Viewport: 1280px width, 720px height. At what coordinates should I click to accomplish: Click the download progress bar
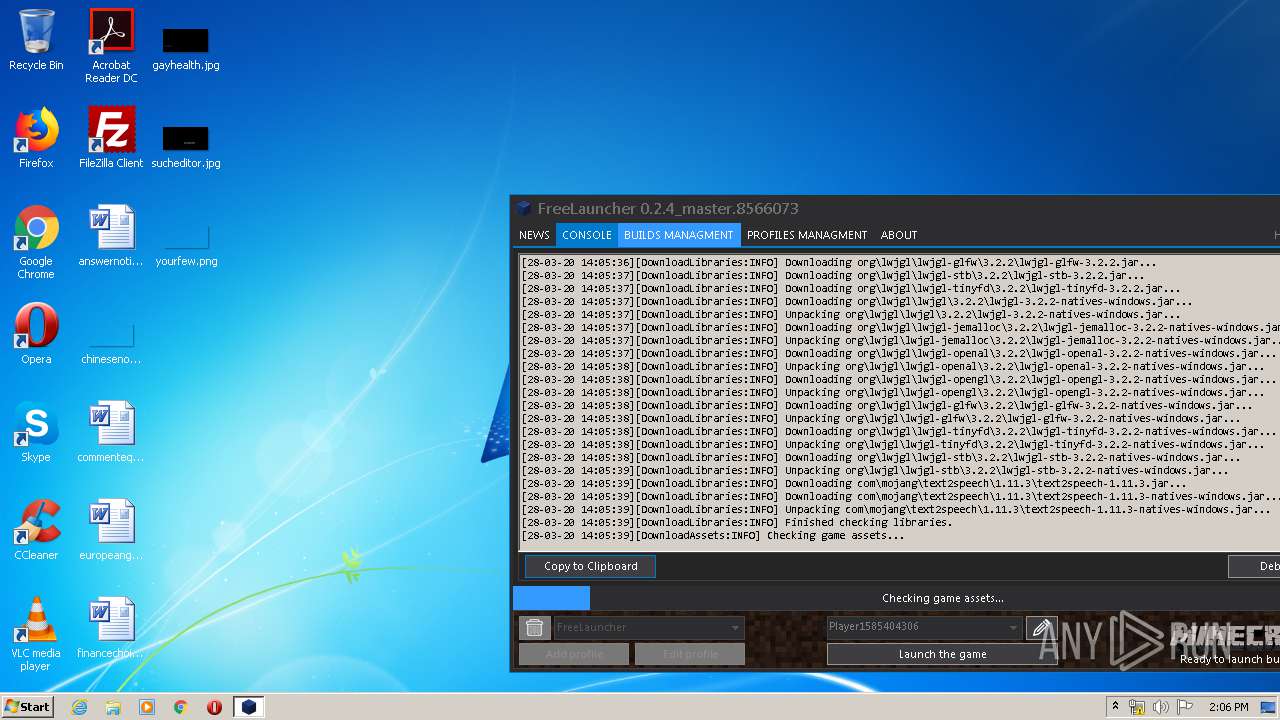[x=896, y=598]
